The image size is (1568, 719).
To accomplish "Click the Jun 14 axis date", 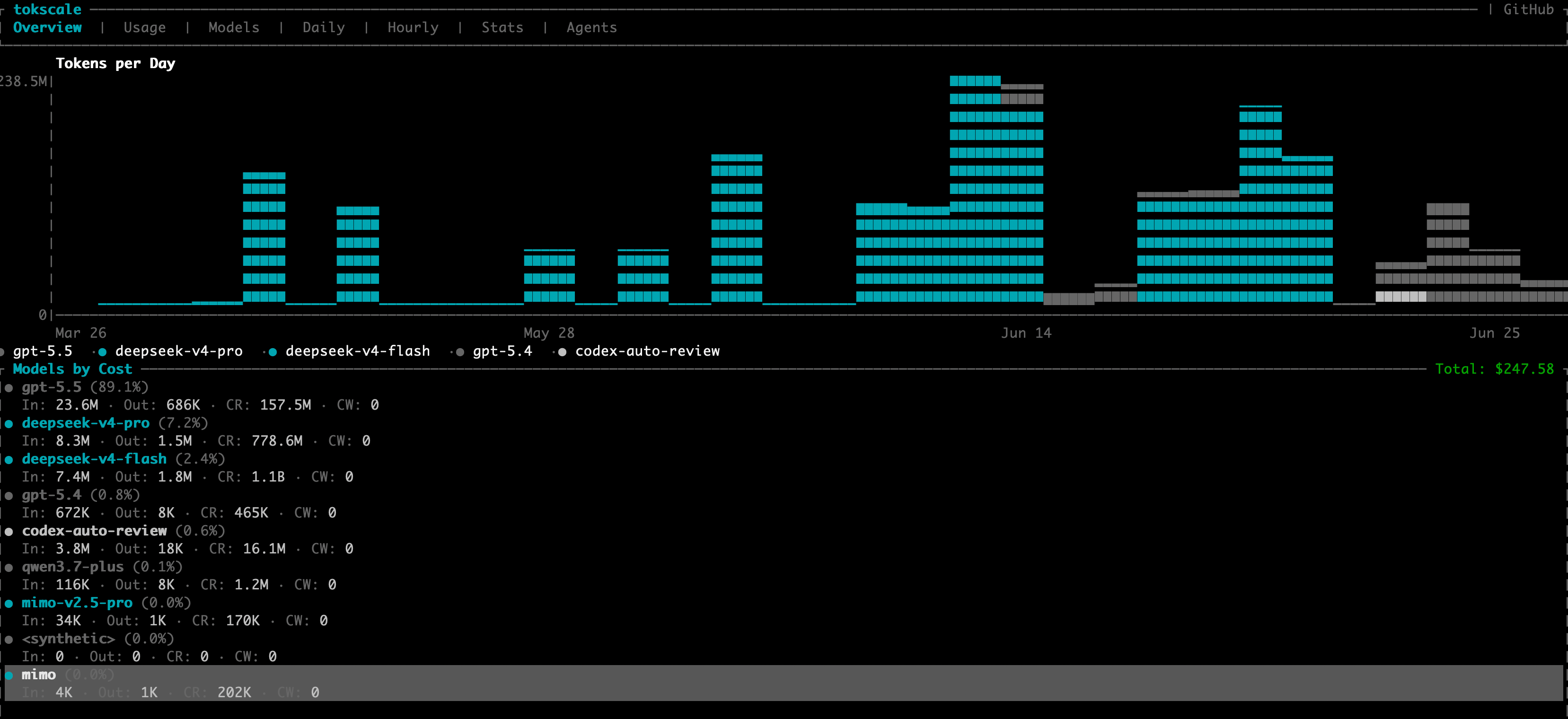I will (1026, 333).
